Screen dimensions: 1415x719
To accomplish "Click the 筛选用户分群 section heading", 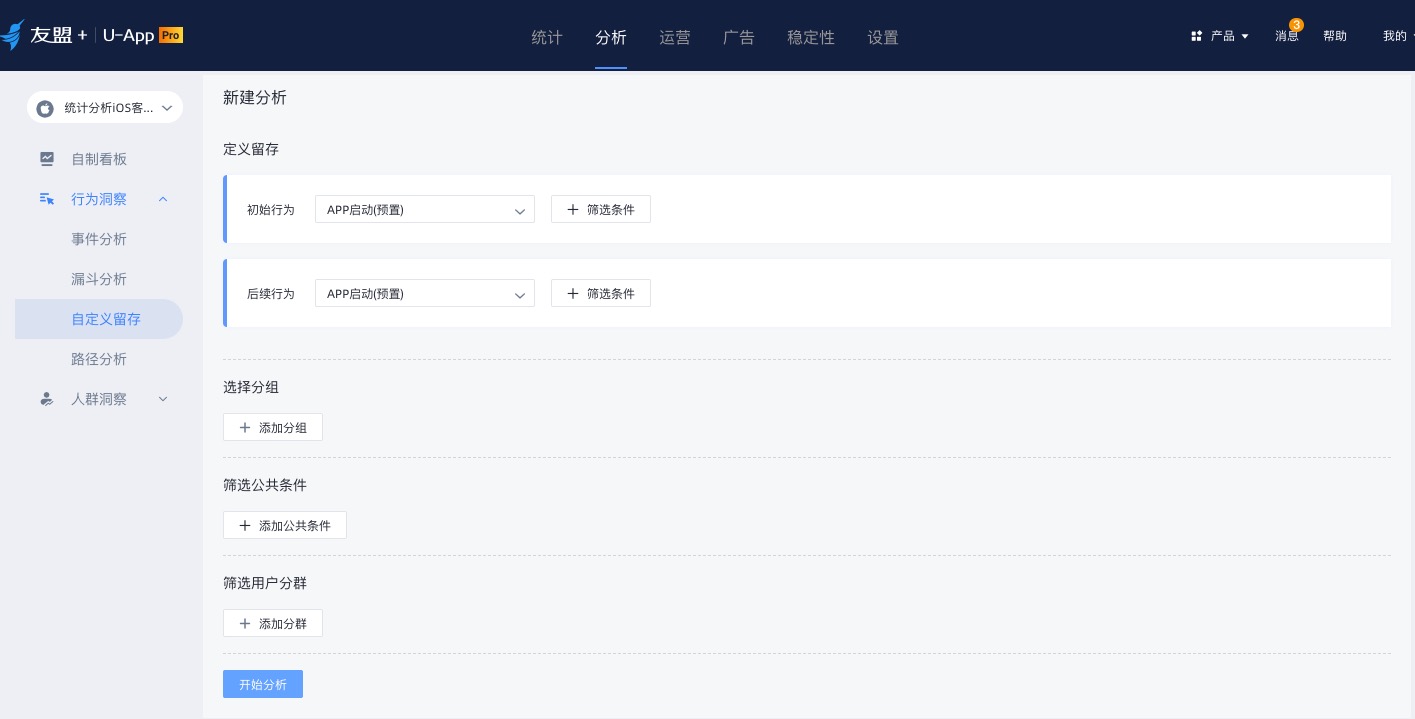I will coord(265,583).
